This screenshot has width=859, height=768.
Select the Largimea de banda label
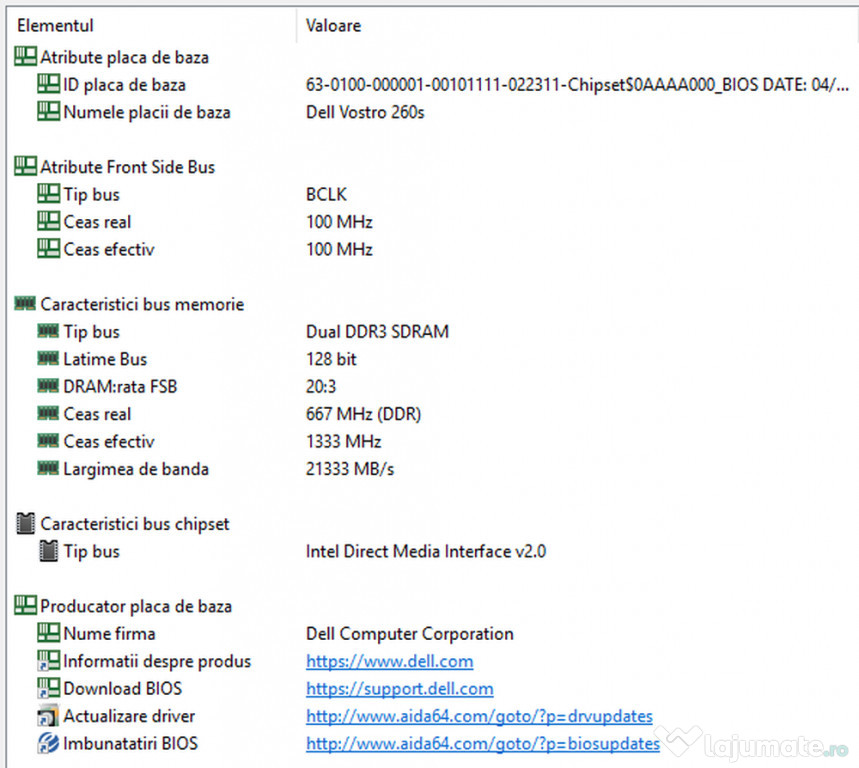click(136, 469)
